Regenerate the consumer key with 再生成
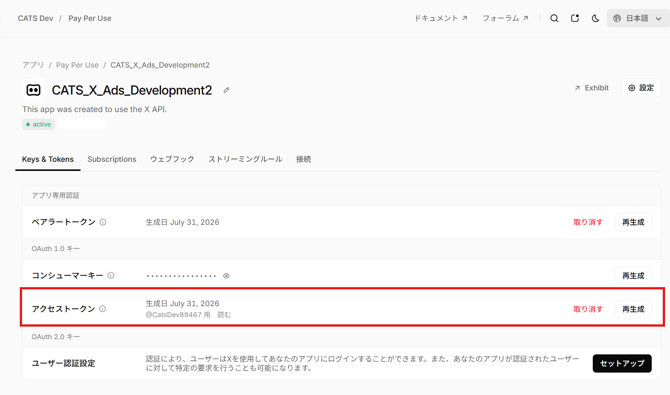The image size is (670, 395). click(633, 276)
